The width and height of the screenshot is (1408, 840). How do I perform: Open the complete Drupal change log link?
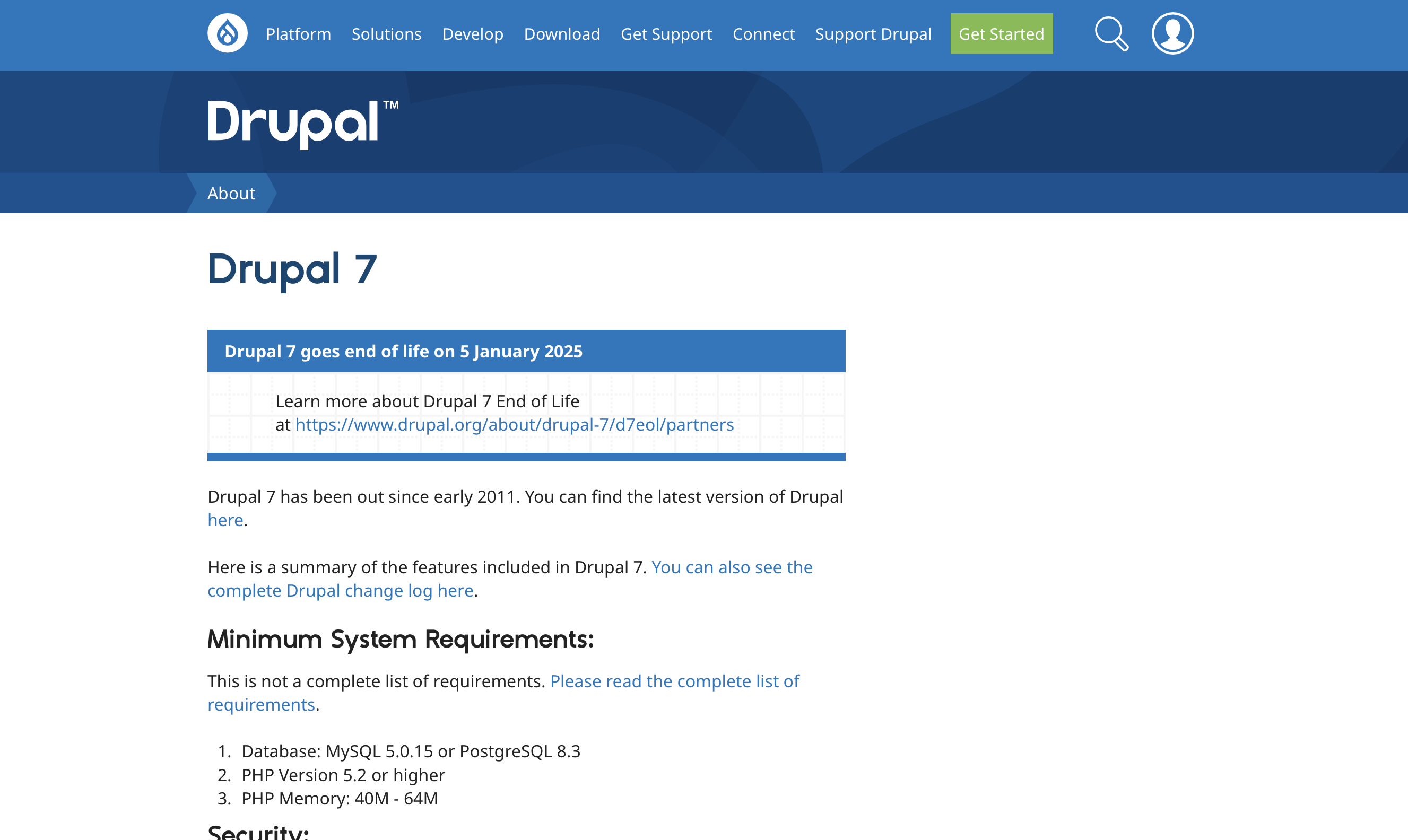point(509,579)
